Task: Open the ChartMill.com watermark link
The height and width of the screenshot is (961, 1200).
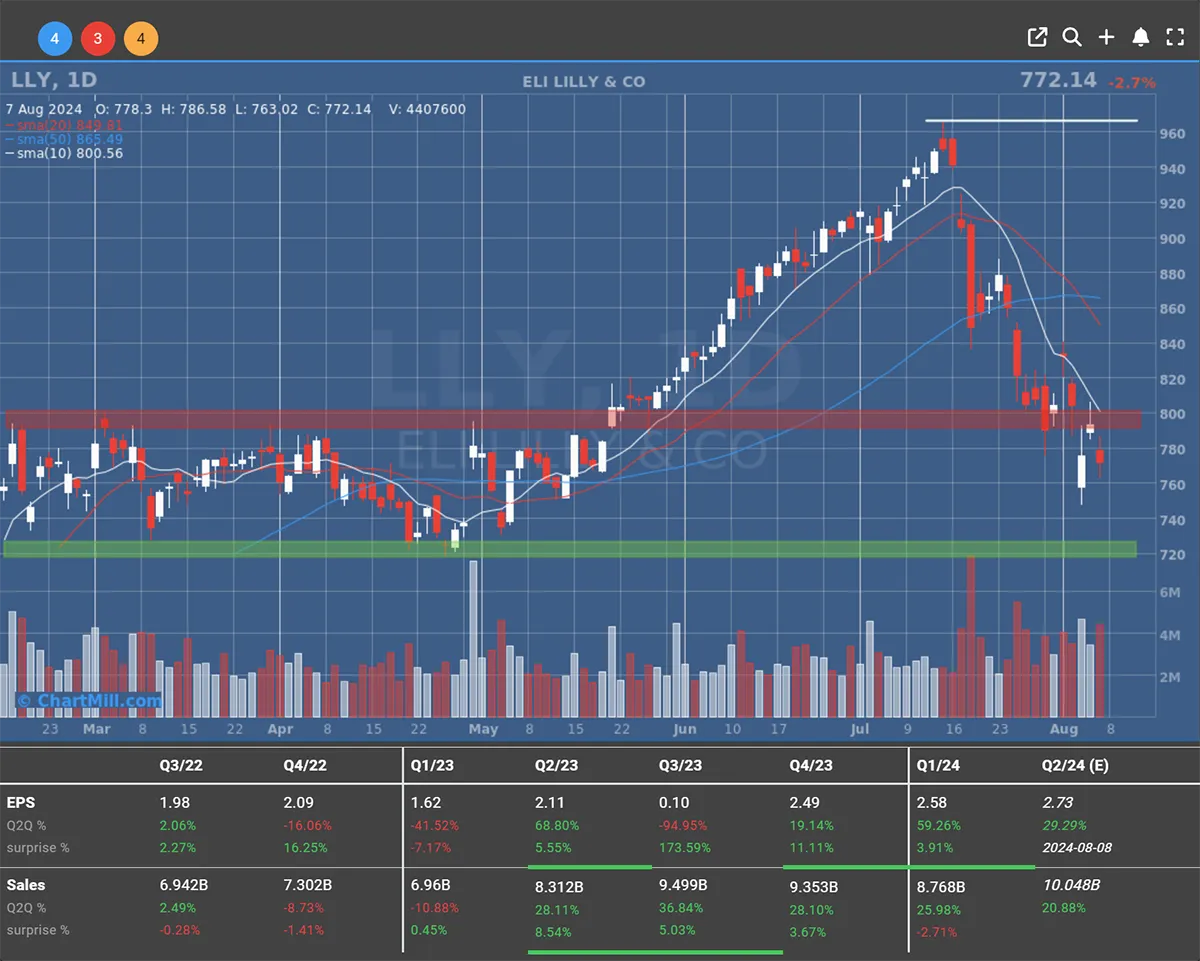Action: (x=88, y=701)
